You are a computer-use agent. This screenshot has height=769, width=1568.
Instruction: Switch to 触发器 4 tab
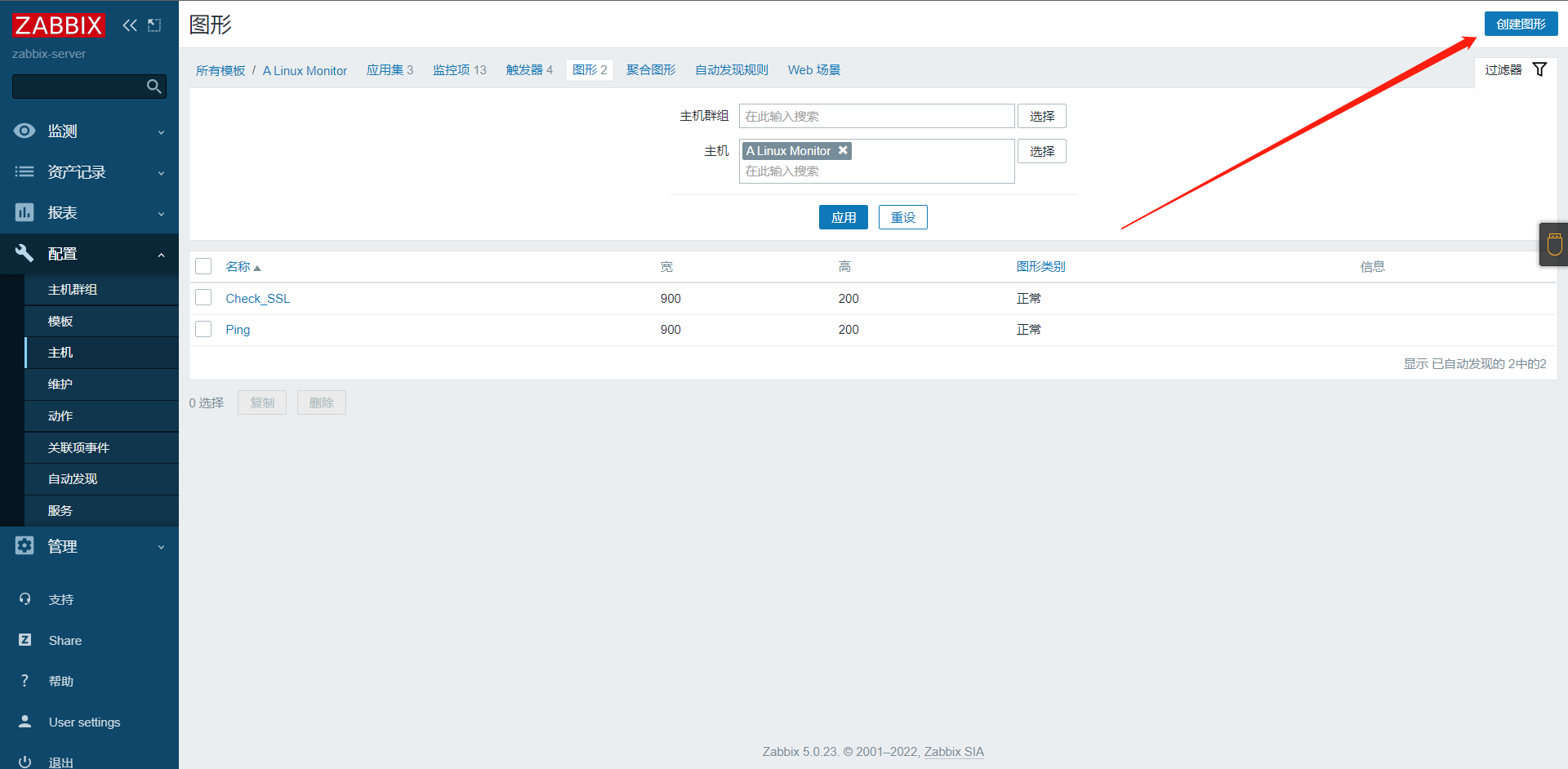tap(529, 70)
